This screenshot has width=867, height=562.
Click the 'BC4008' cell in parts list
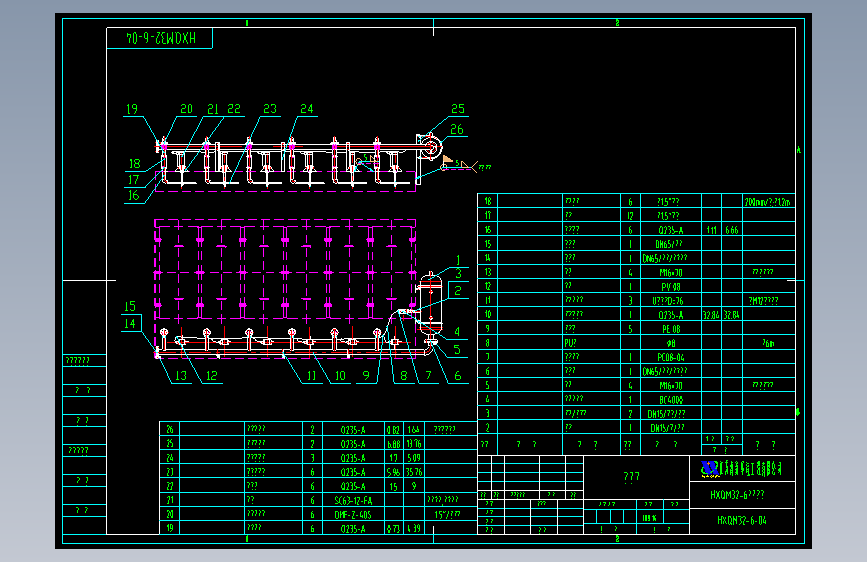[x=671, y=399]
